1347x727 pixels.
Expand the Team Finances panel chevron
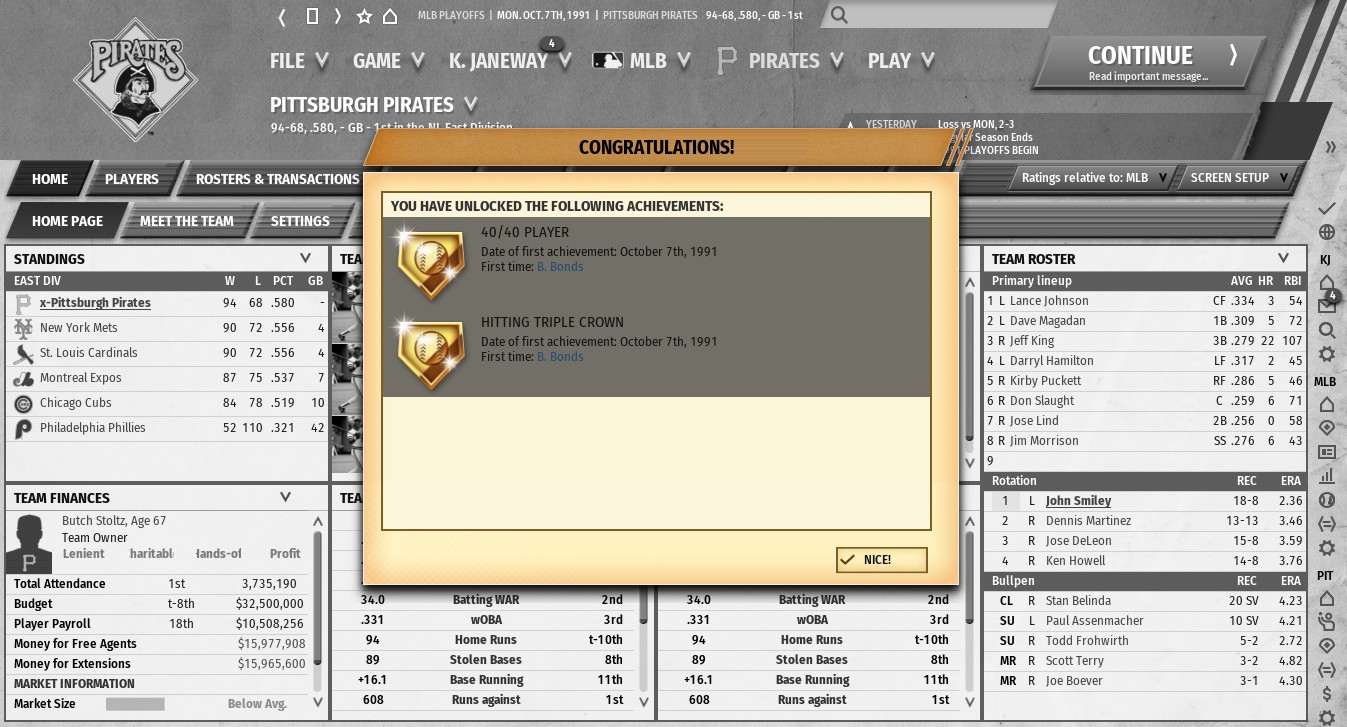(285, 497)
